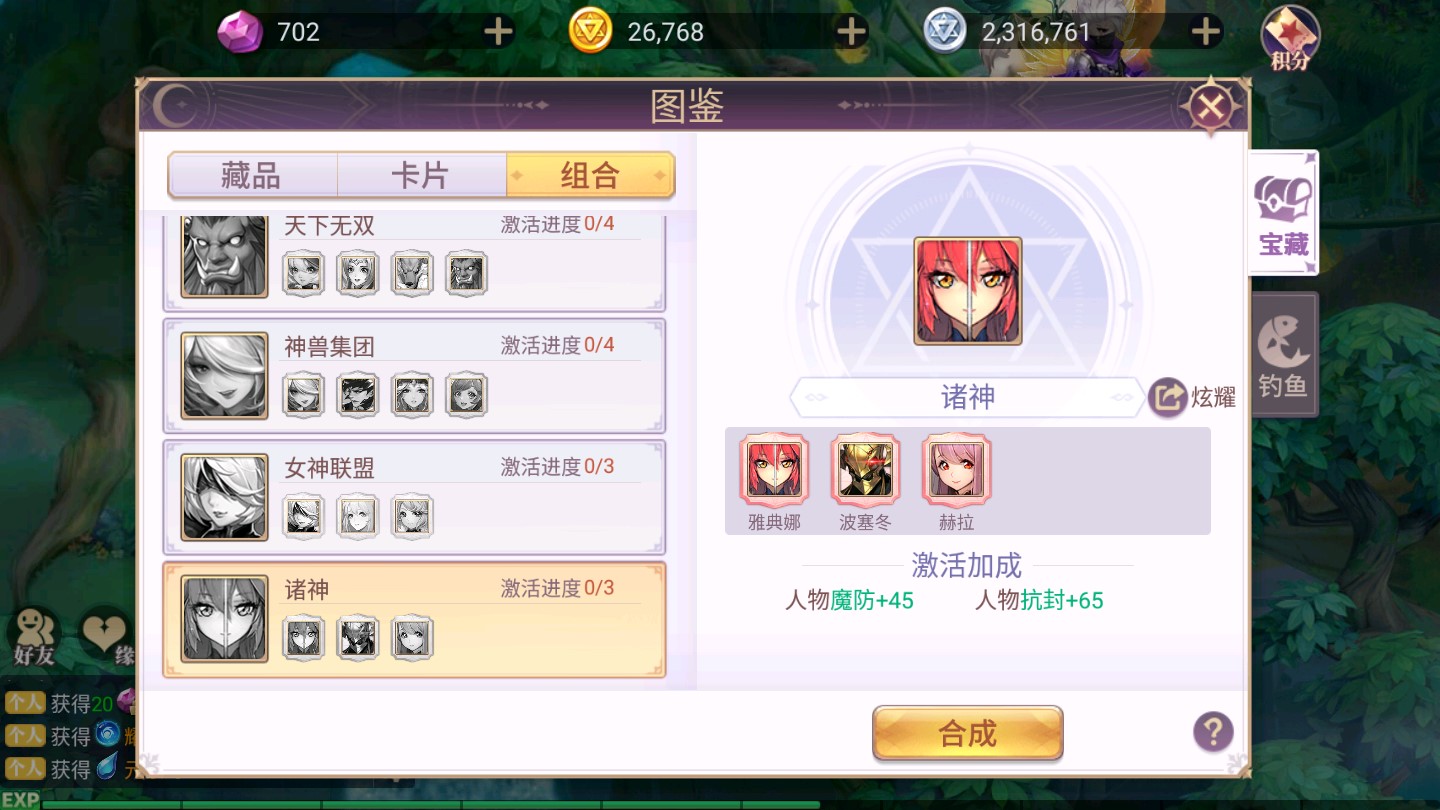Click the 合成 synthesize button
1440x810 pixels.
click(967, 734)
